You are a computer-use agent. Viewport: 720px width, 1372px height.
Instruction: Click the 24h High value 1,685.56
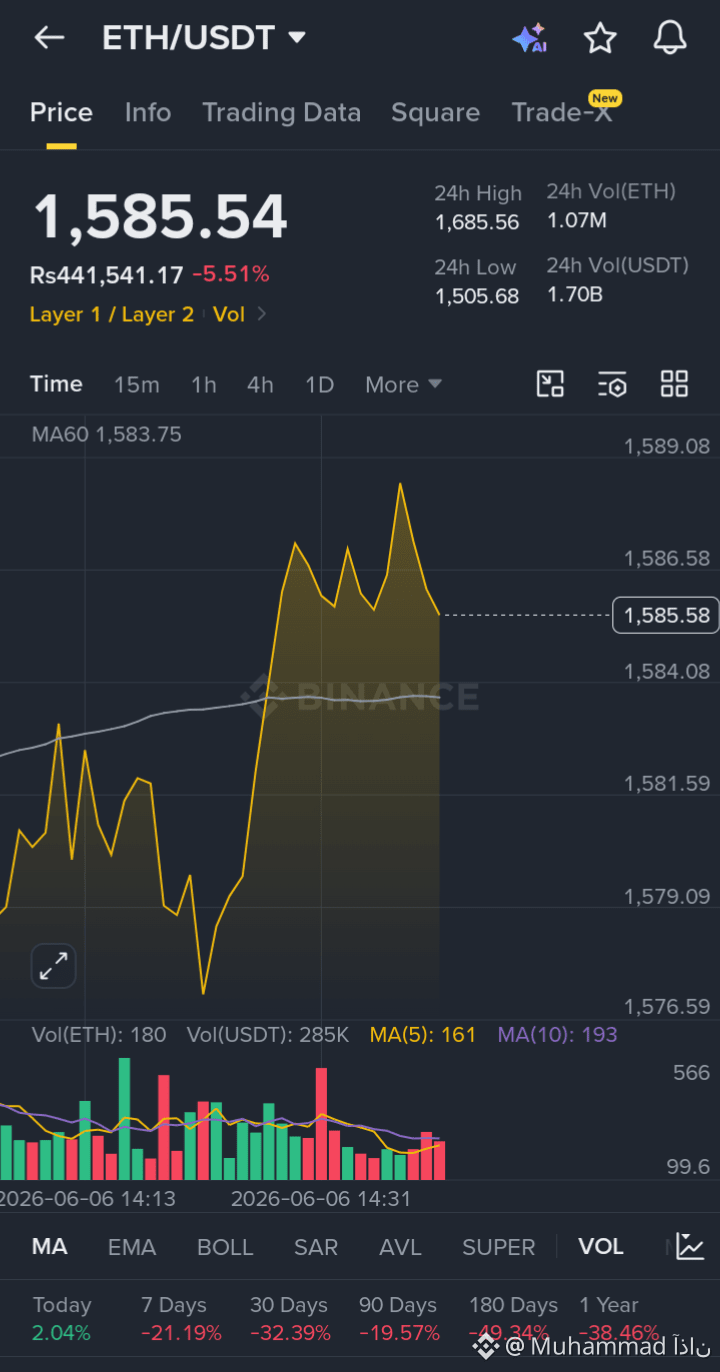(x=477, y=222)
